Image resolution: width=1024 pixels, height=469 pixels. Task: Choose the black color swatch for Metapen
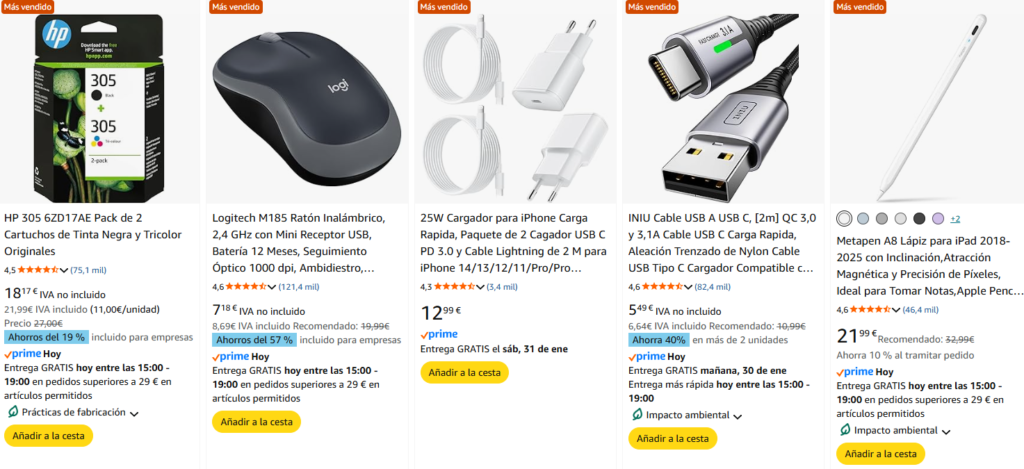(919, 218)
